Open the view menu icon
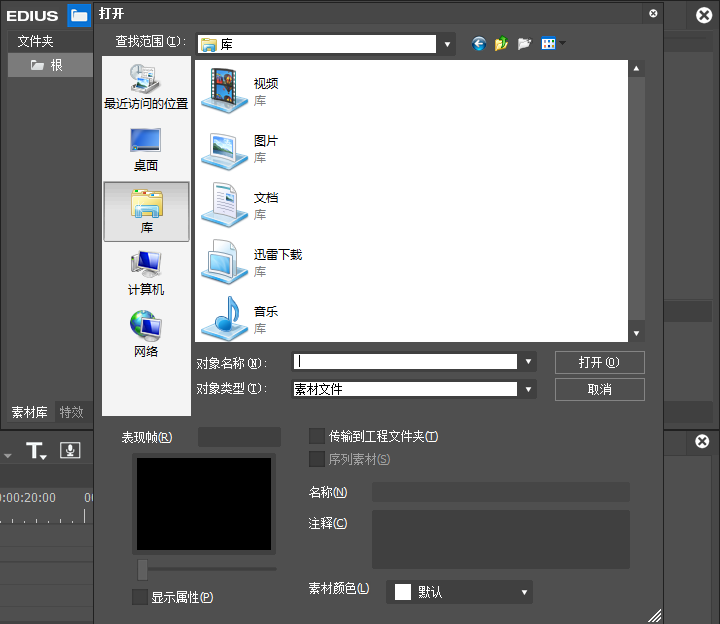 tap(551, 44)
